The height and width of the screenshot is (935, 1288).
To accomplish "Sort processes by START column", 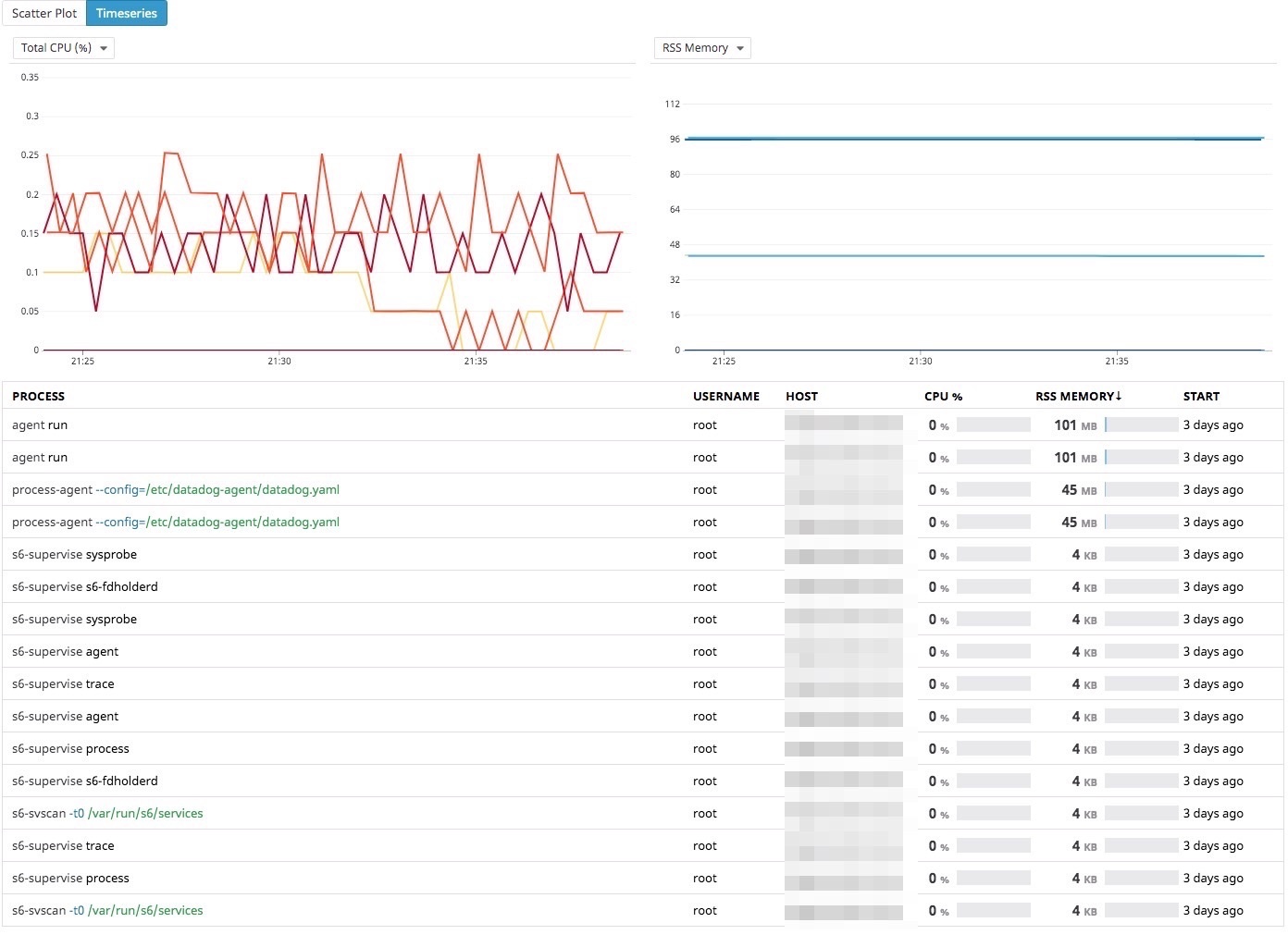I will click(x=1201, y=397).
